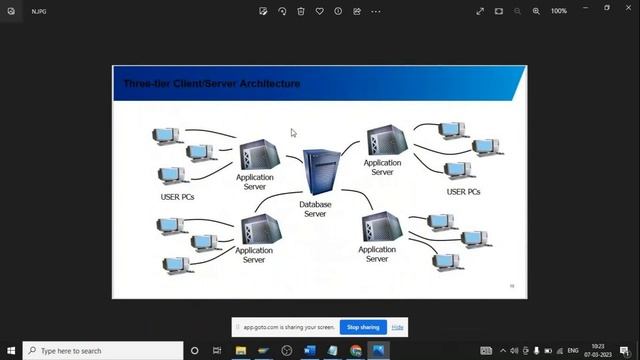Open Cortana circle icon on taskbar
The image size is (640, 360).
(x=195, y=351)
